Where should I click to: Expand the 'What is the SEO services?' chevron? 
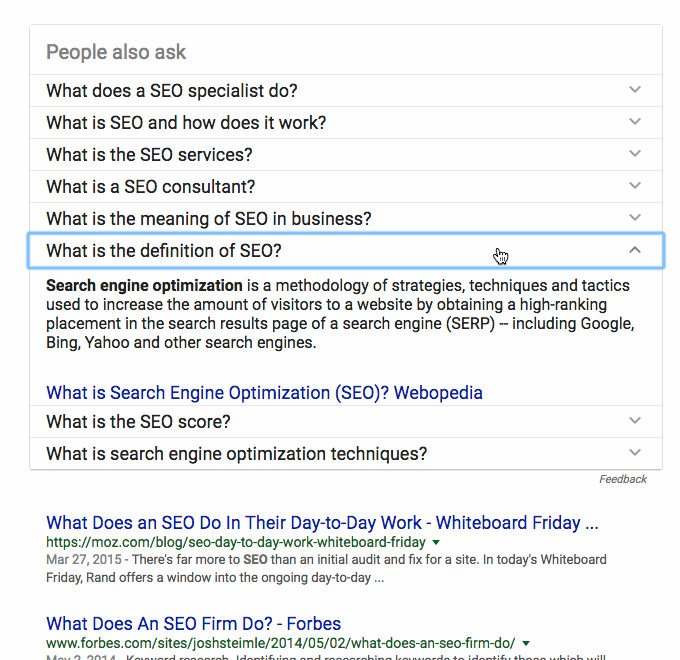point(634,154)
